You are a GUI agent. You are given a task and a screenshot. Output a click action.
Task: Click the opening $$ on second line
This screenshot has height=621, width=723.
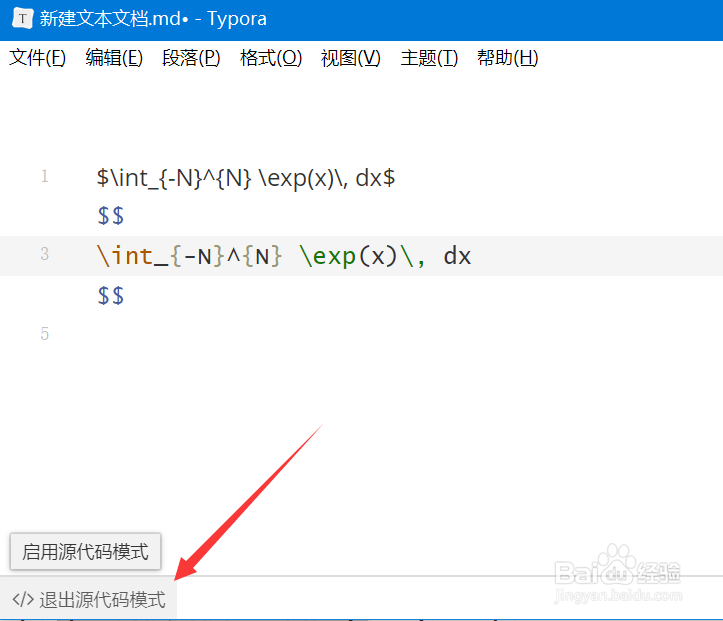111,216
